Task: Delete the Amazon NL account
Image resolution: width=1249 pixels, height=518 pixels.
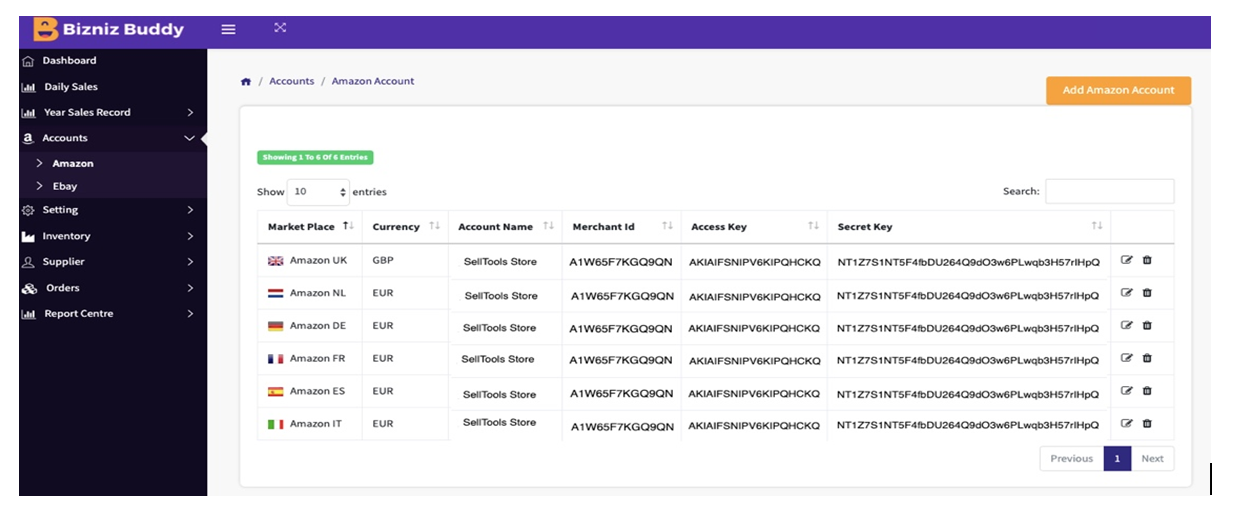Action: 1147,293
